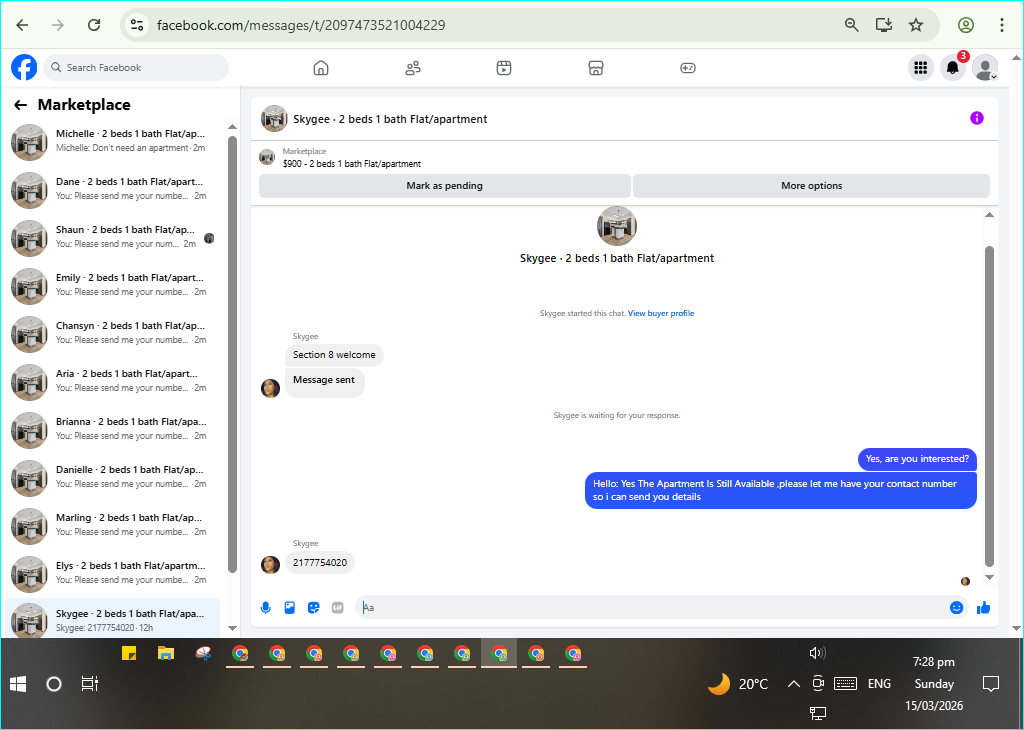
Task: Open the Marketplace storefront tab icon
Action: (596, 68)
